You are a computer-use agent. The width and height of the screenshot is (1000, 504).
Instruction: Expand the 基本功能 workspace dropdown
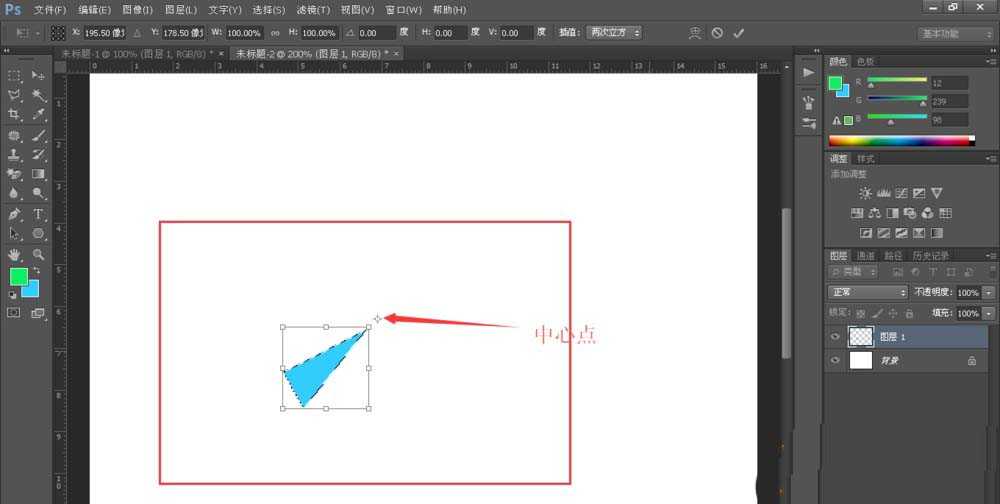[x=955, y=33]
